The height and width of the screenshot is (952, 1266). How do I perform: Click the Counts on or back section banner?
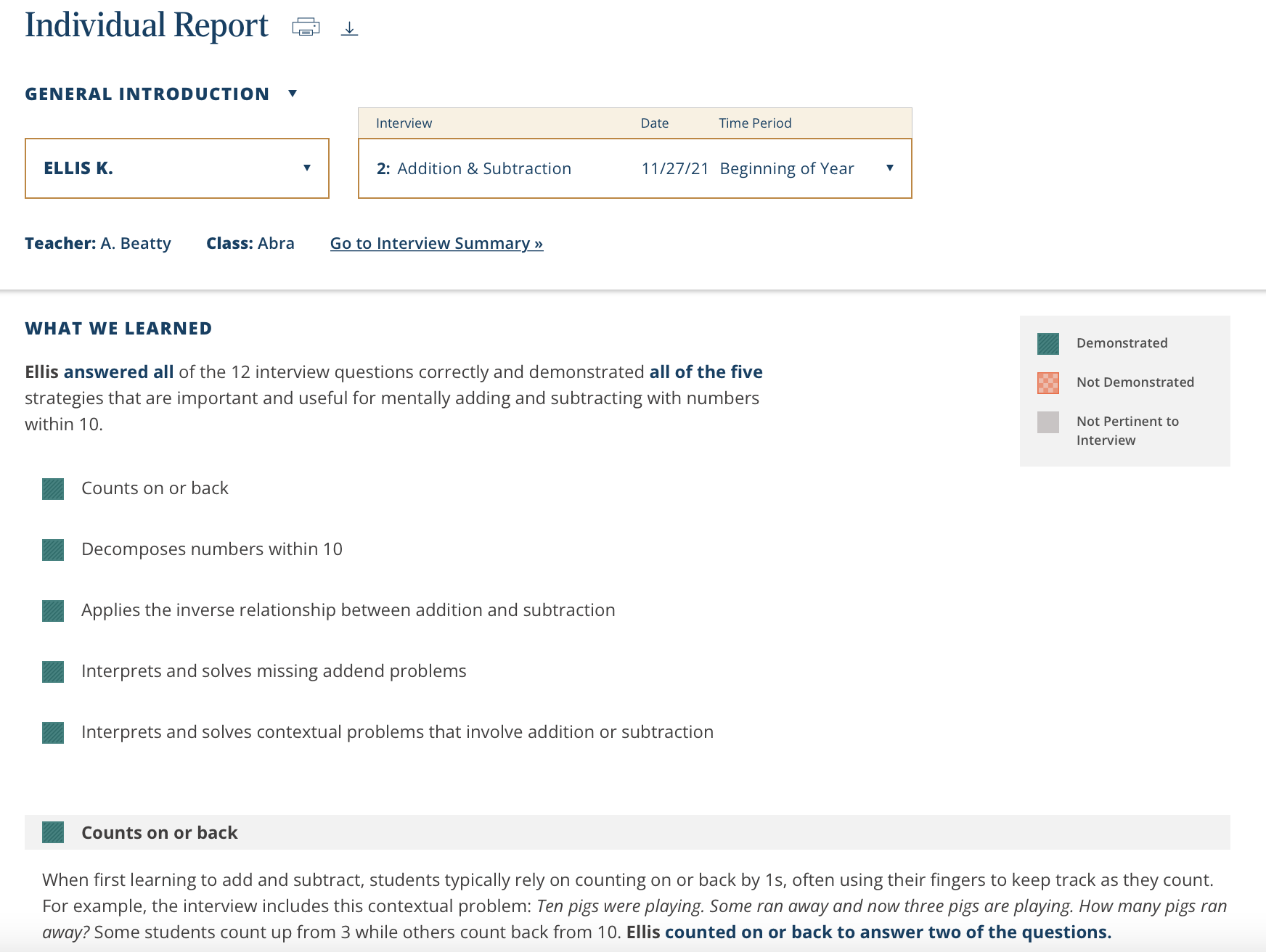[160, 833]
